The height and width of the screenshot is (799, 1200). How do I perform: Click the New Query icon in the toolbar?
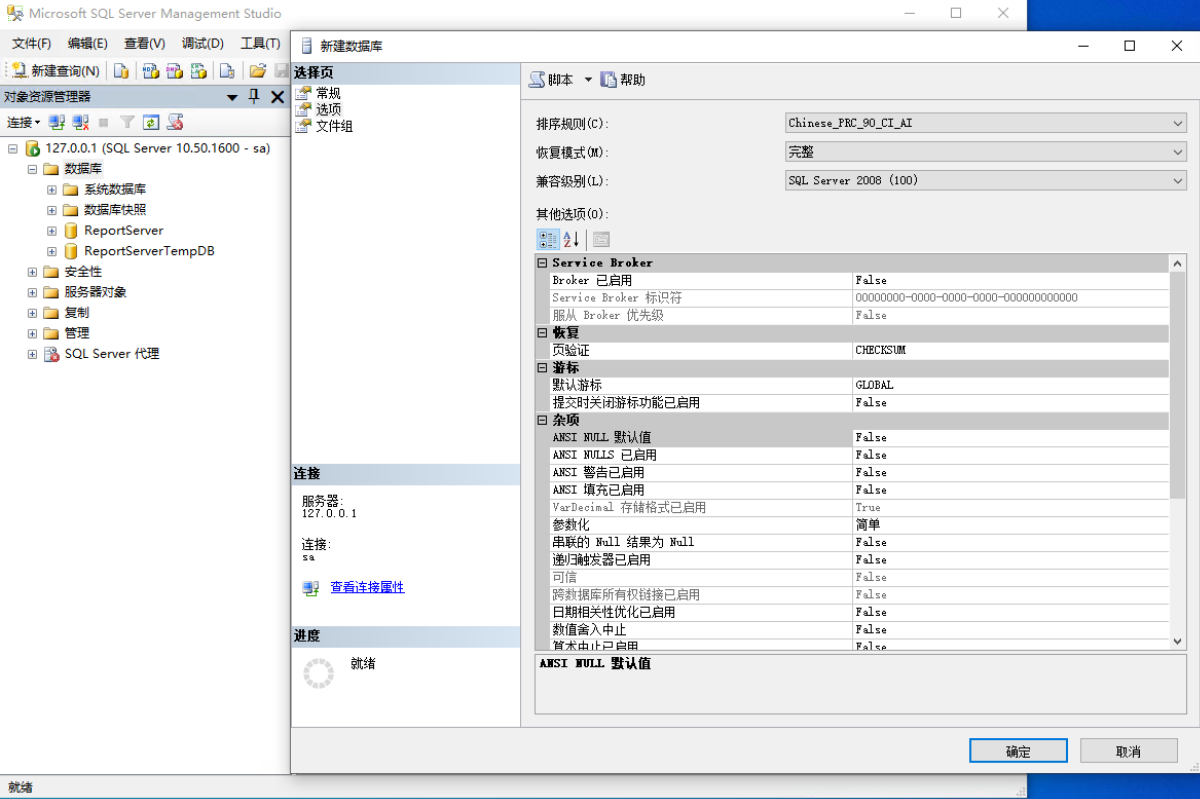(19, 70)
